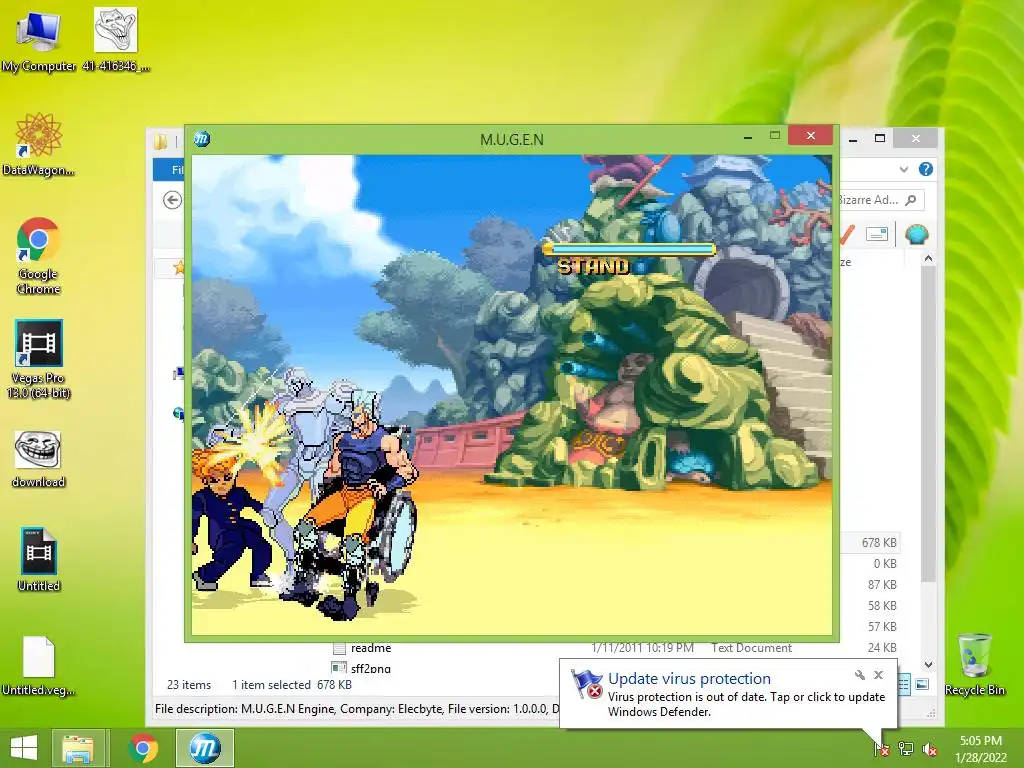
Task: Click the Properties icon in Explorer ribbon
Action: pyautogui.click(x=876, y=234)
